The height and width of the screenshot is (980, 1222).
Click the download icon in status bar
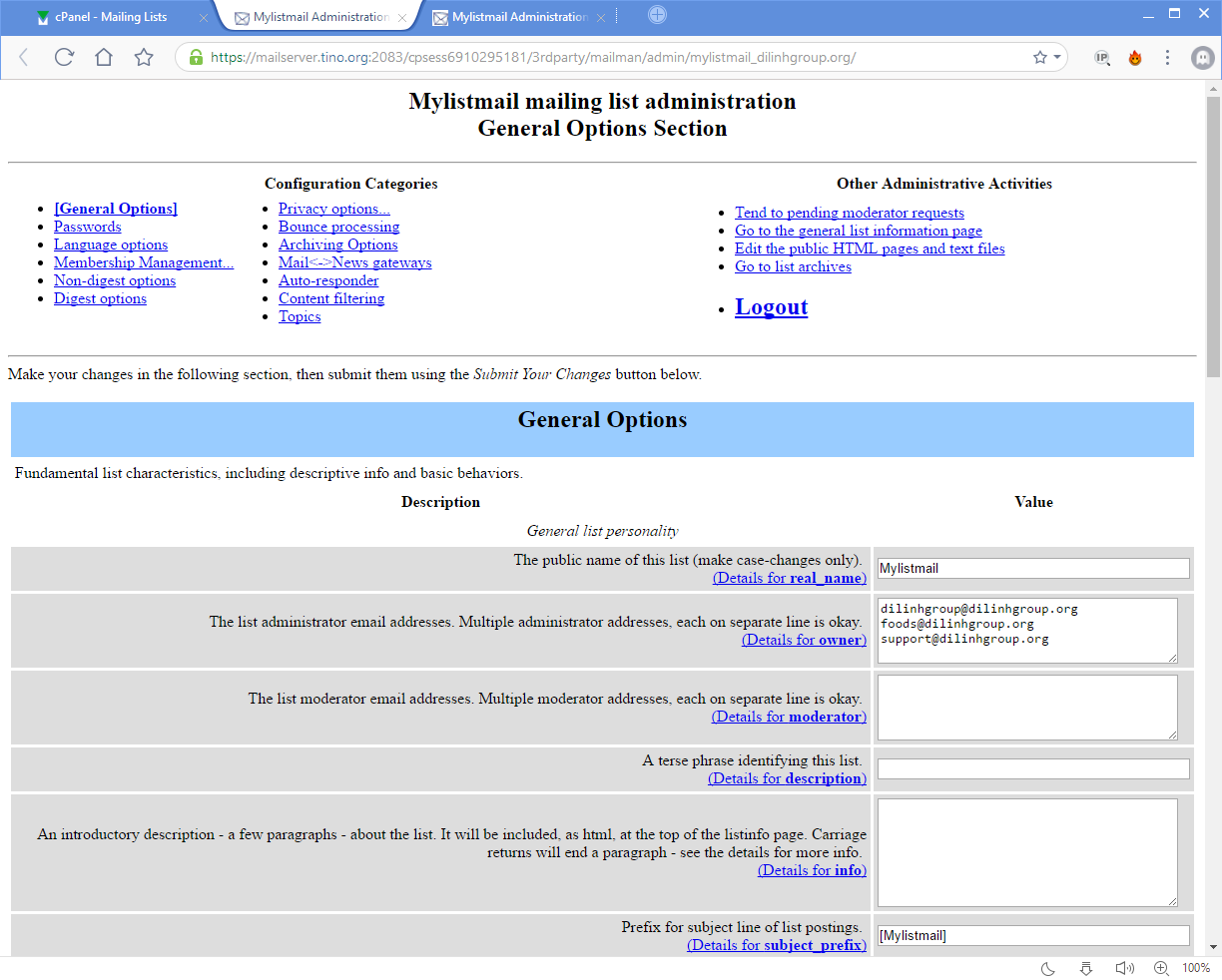(x=1086, y=968)
